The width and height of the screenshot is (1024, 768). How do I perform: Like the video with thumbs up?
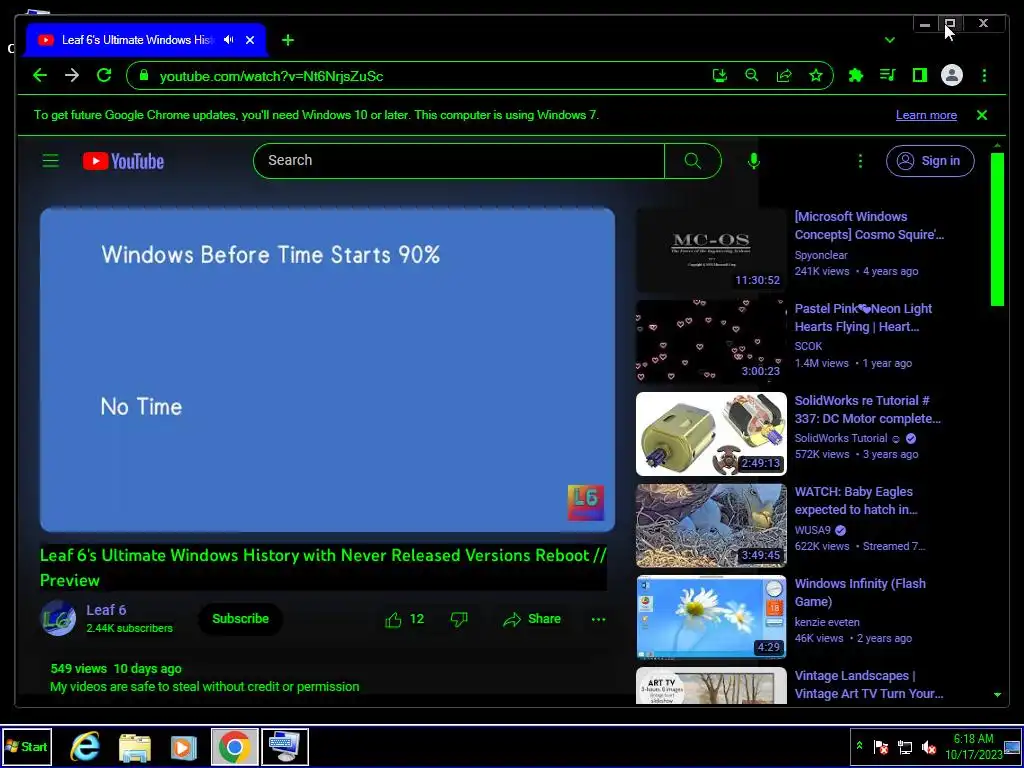404,619
